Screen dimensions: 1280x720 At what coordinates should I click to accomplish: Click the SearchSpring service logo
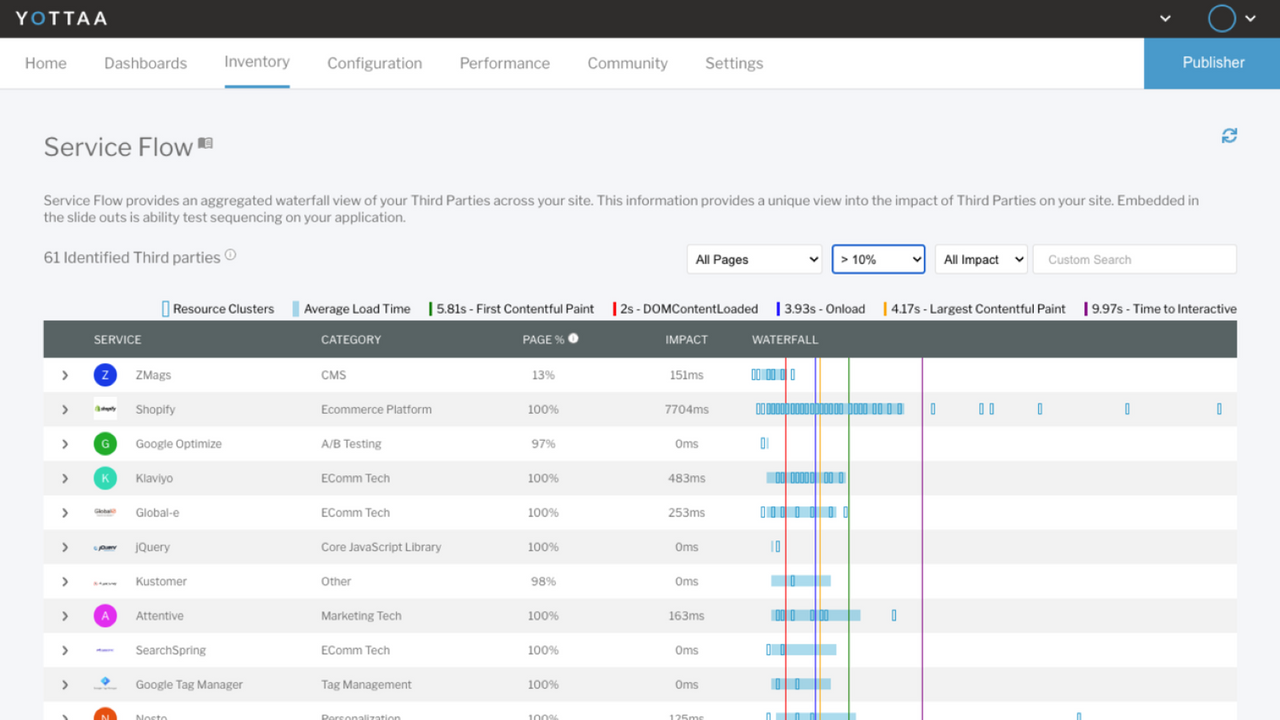[105, 650]
